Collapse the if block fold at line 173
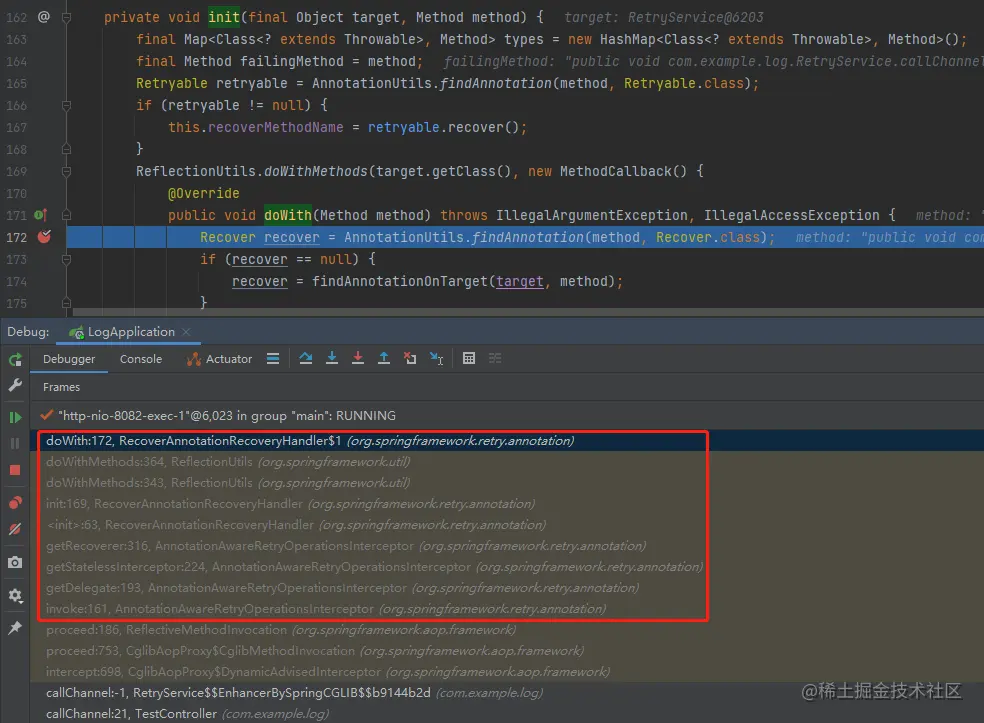Screen dimensions: 984x723 pos(66,259)
